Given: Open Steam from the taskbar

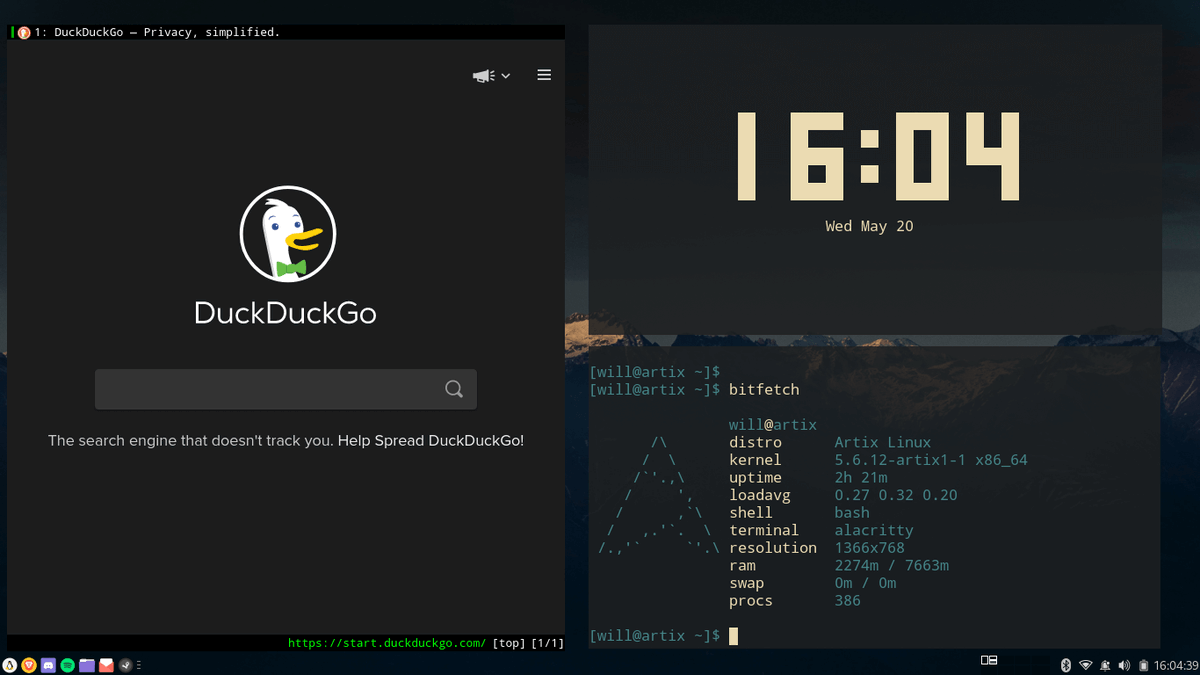Looking at the screenshot, I should point(125,664).
